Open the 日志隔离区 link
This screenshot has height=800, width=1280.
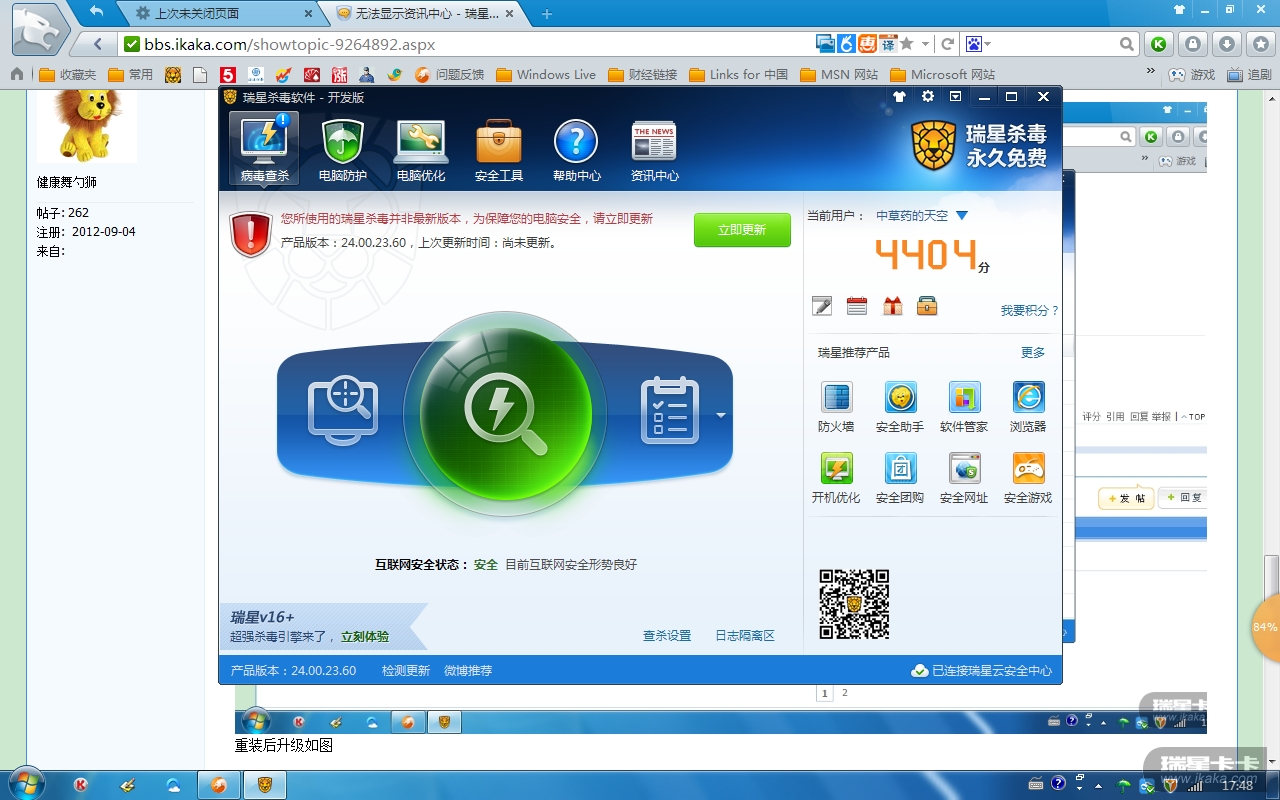coord(745,636)
